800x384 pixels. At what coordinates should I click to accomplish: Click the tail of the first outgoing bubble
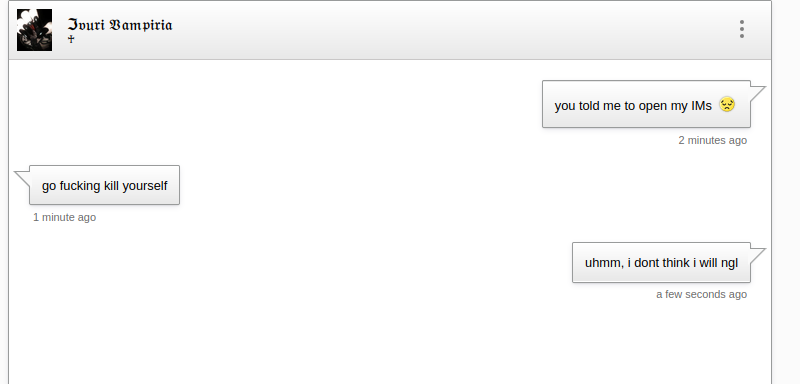pos(757,94)
